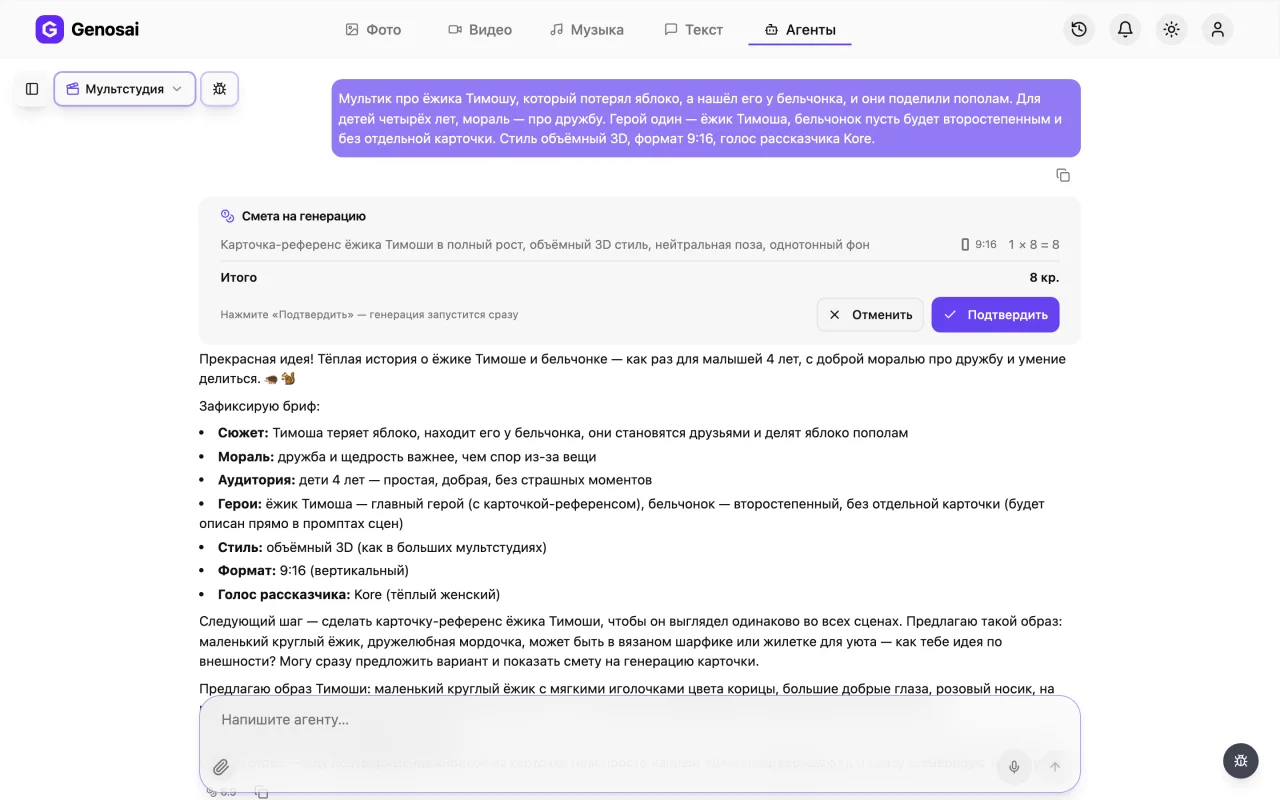Open the history clock icon
Screen dimensions: 1280x800
point(1079,29)
